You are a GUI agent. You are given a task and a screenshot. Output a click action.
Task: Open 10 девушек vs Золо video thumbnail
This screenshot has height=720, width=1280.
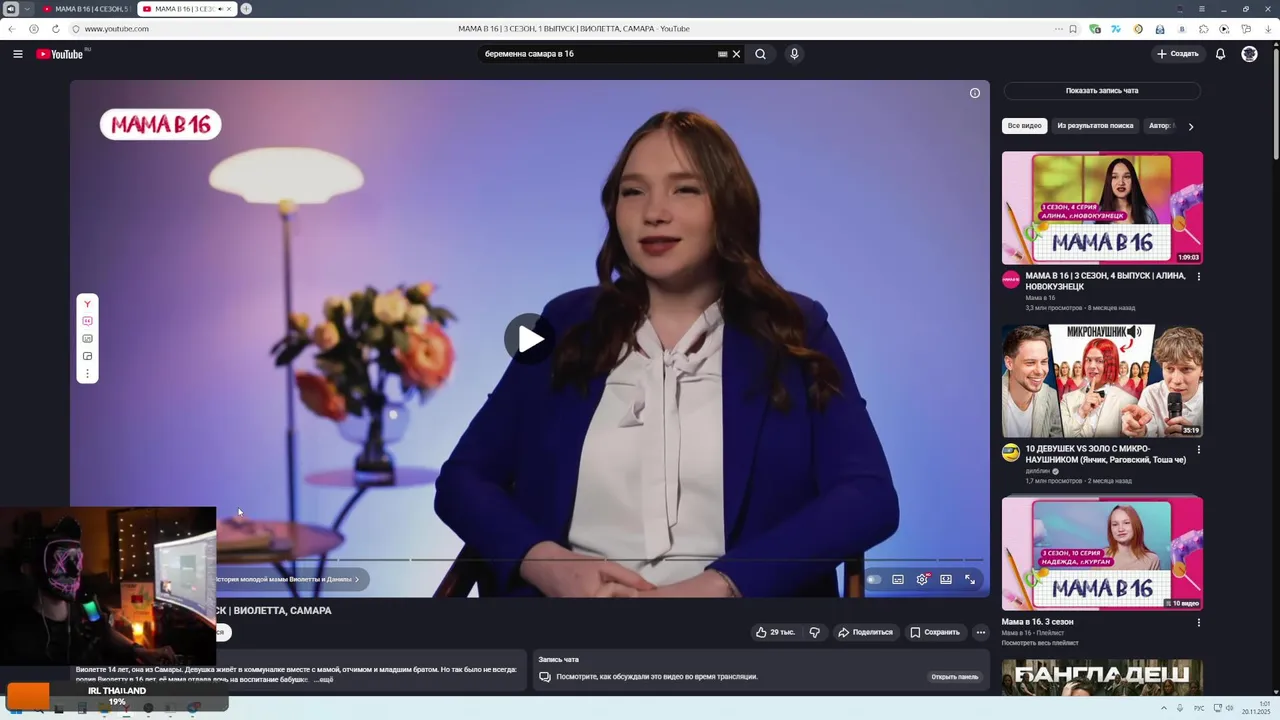1102,381
